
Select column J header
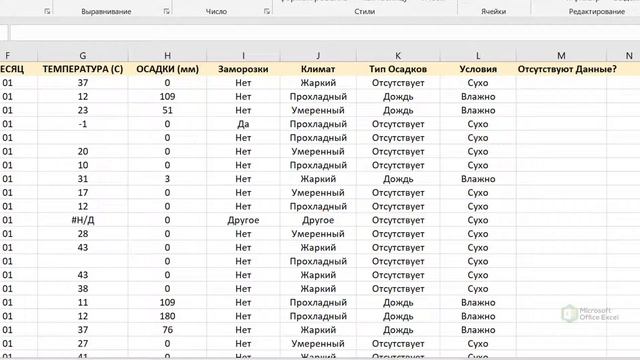pyautogui.click(x=318, y=56)
